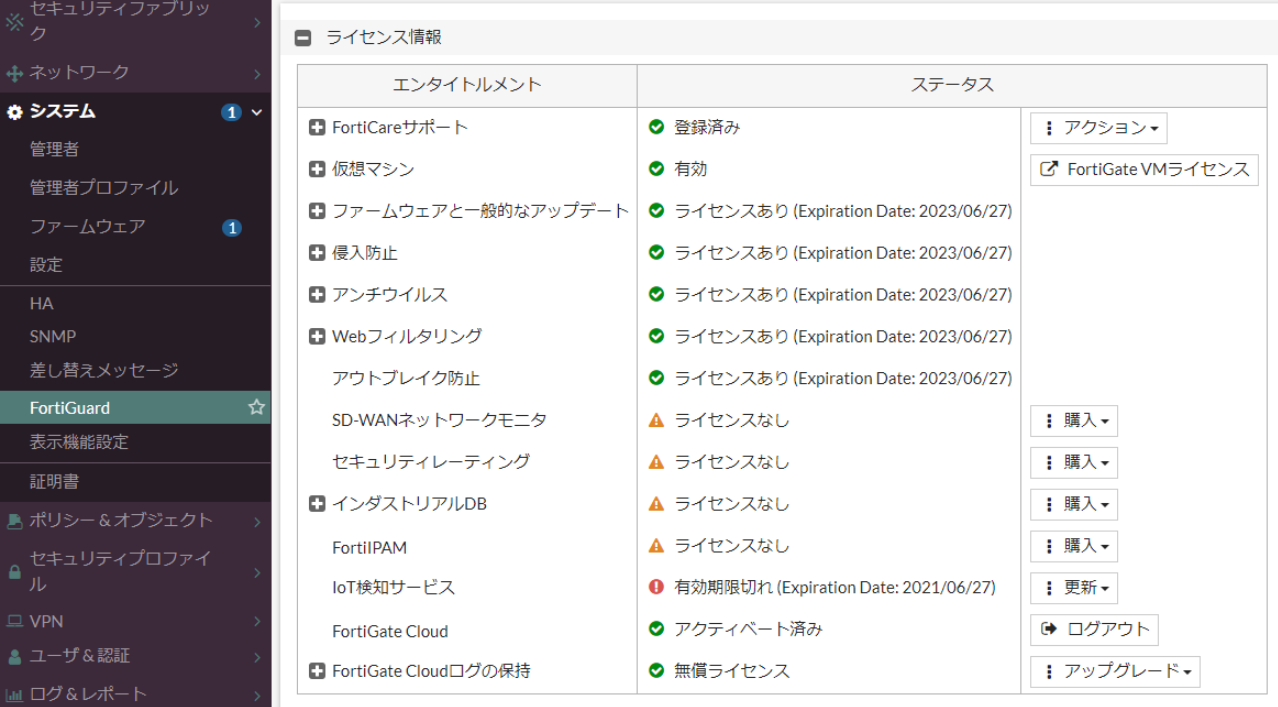Click the favorite star next to FortiGuard
The height and width of the screenshot is (707, 1278).
pyautogui.click(x=256, y=407)
